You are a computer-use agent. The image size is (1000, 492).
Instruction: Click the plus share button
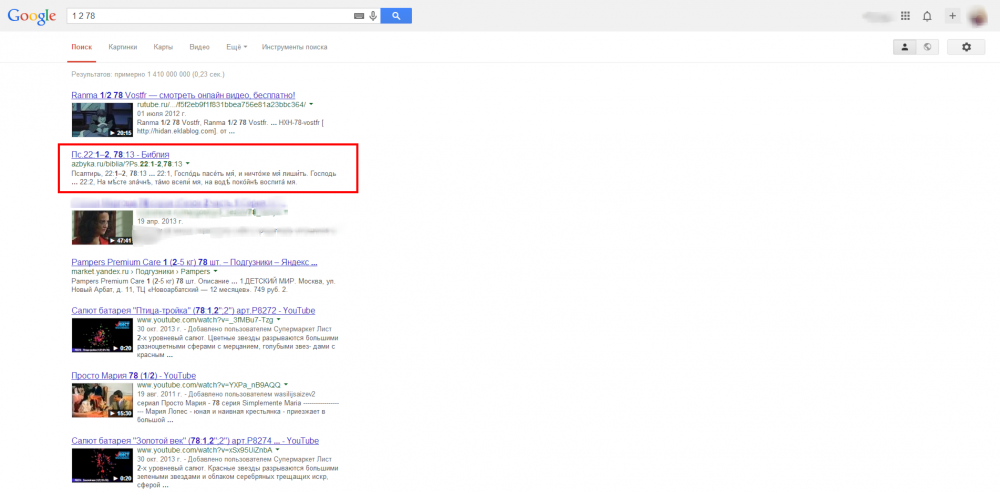[953, 16]
